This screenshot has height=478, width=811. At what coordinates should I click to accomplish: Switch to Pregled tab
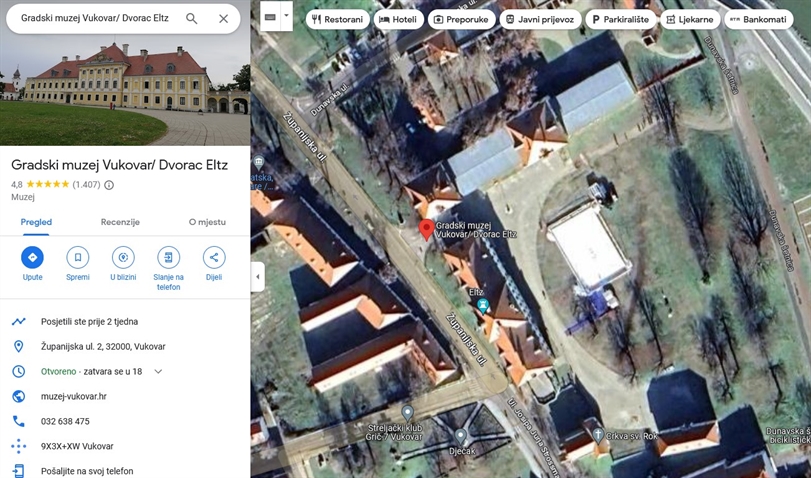point(36,222)
